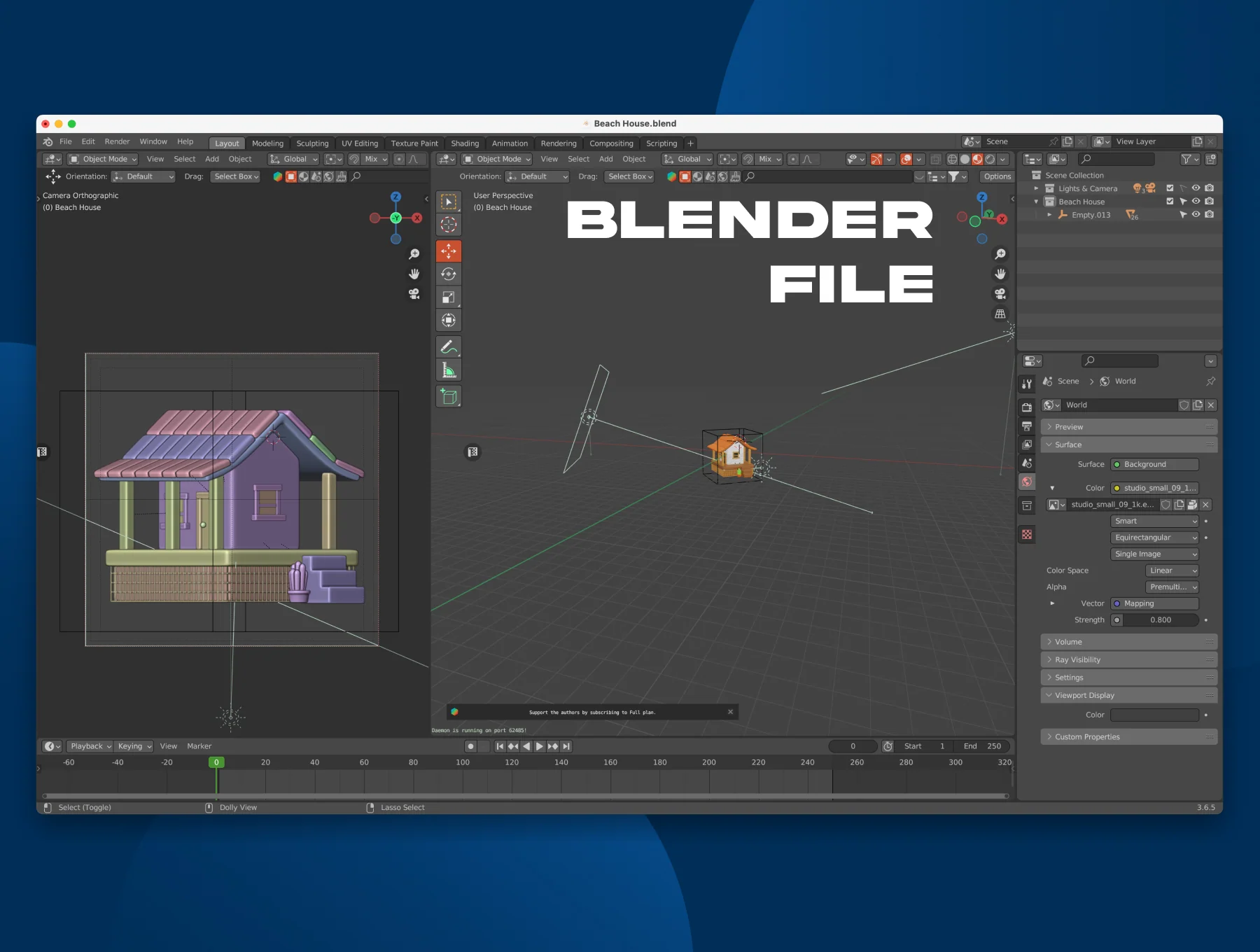Expand the Preview panel

point(1129,427)
